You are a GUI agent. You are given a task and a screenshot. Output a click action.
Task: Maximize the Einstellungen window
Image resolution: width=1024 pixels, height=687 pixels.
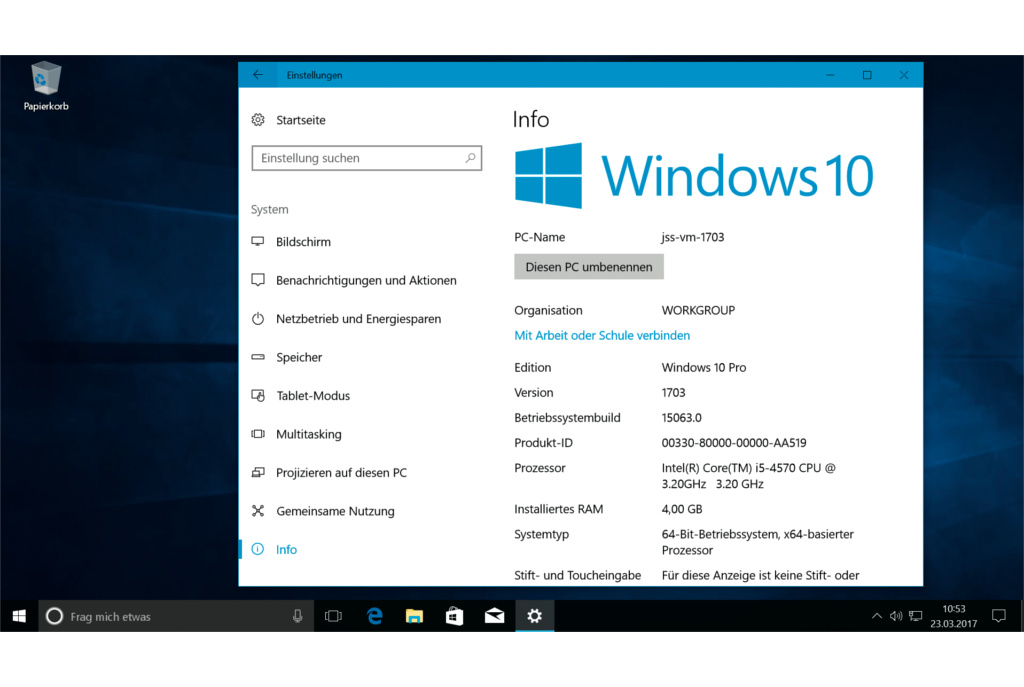[x=867, y=75]
